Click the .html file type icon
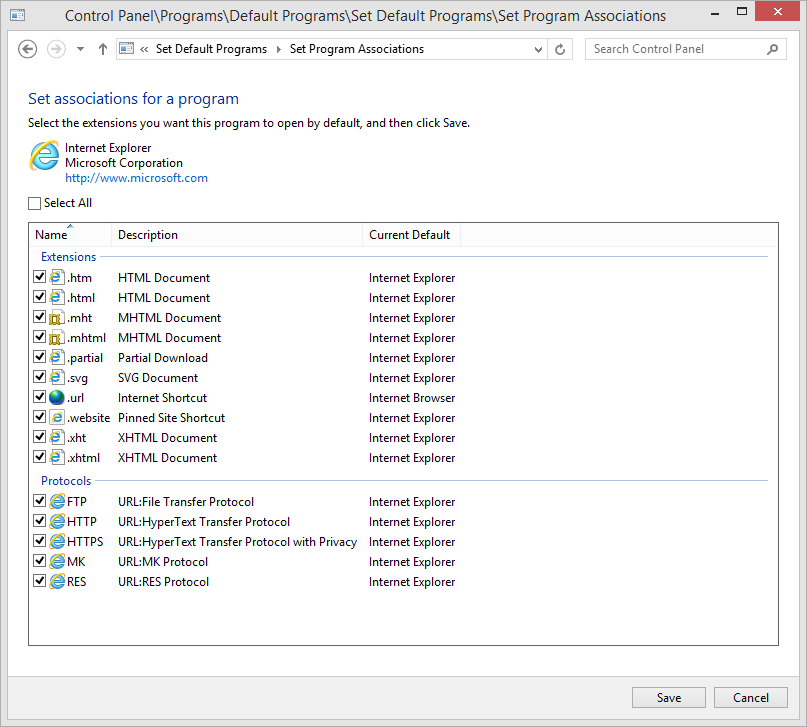807x727 pixels. [x=57, y=297]
